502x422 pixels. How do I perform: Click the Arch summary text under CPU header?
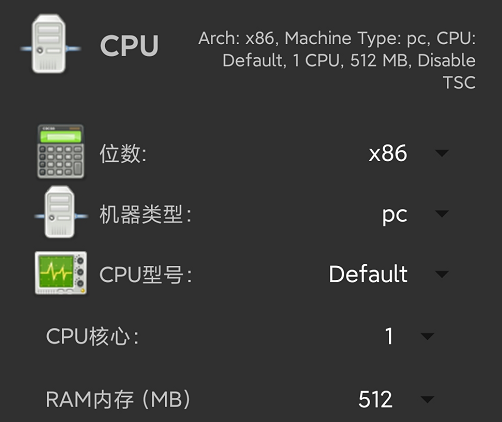[337, 60]
